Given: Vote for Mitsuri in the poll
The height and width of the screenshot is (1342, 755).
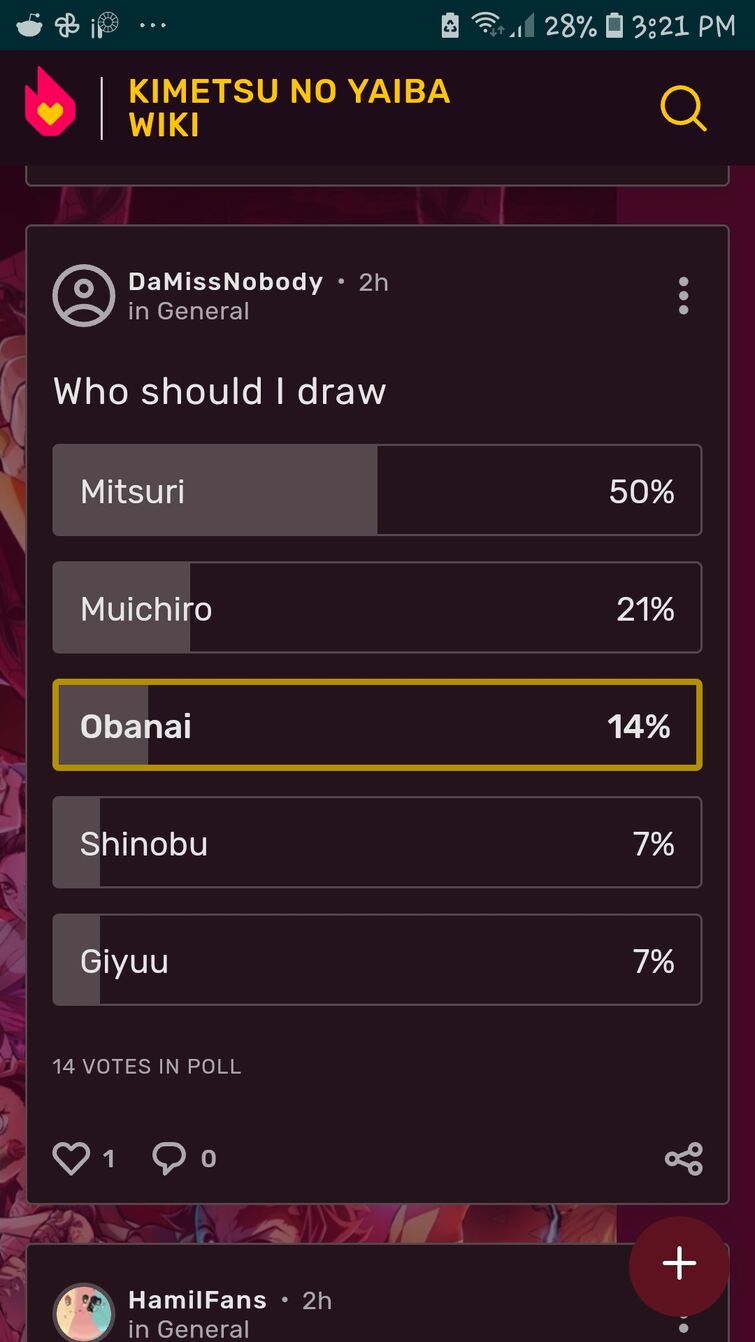Looking at the screenshot, I should [377, 491].
